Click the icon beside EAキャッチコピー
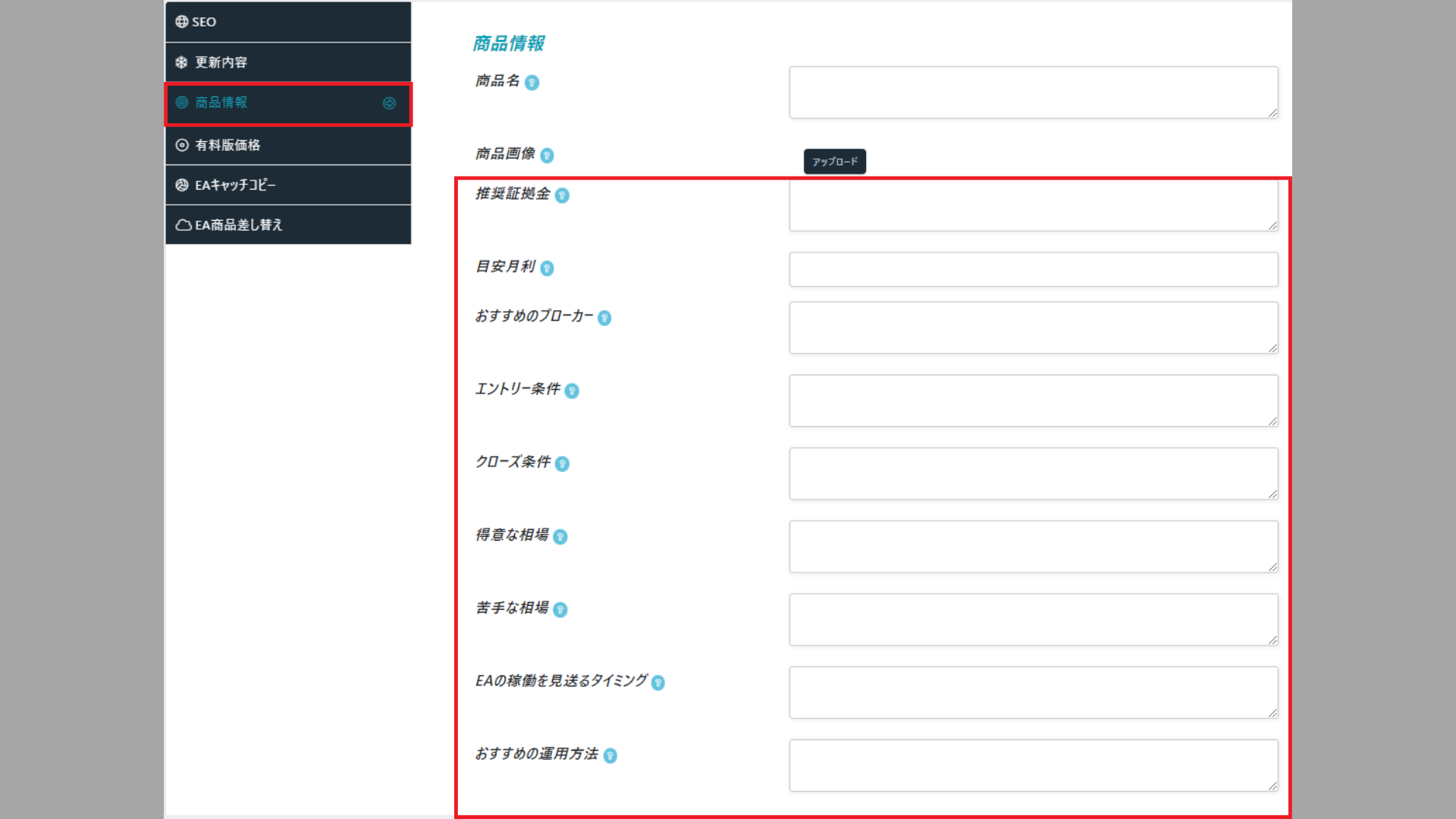This screenshot has height=819, width=1456. coord(182,185)
